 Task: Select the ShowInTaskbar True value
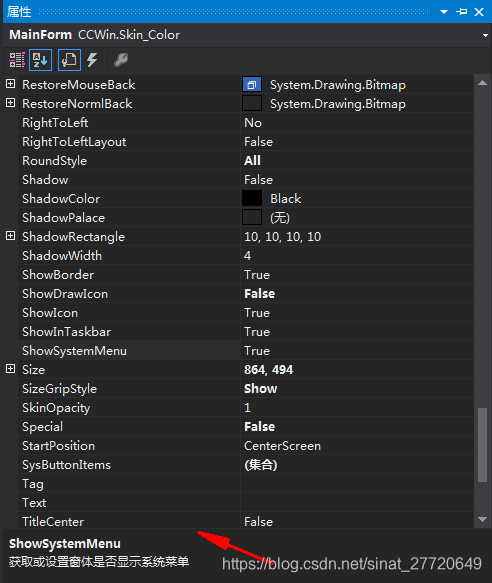coord(257,332)
